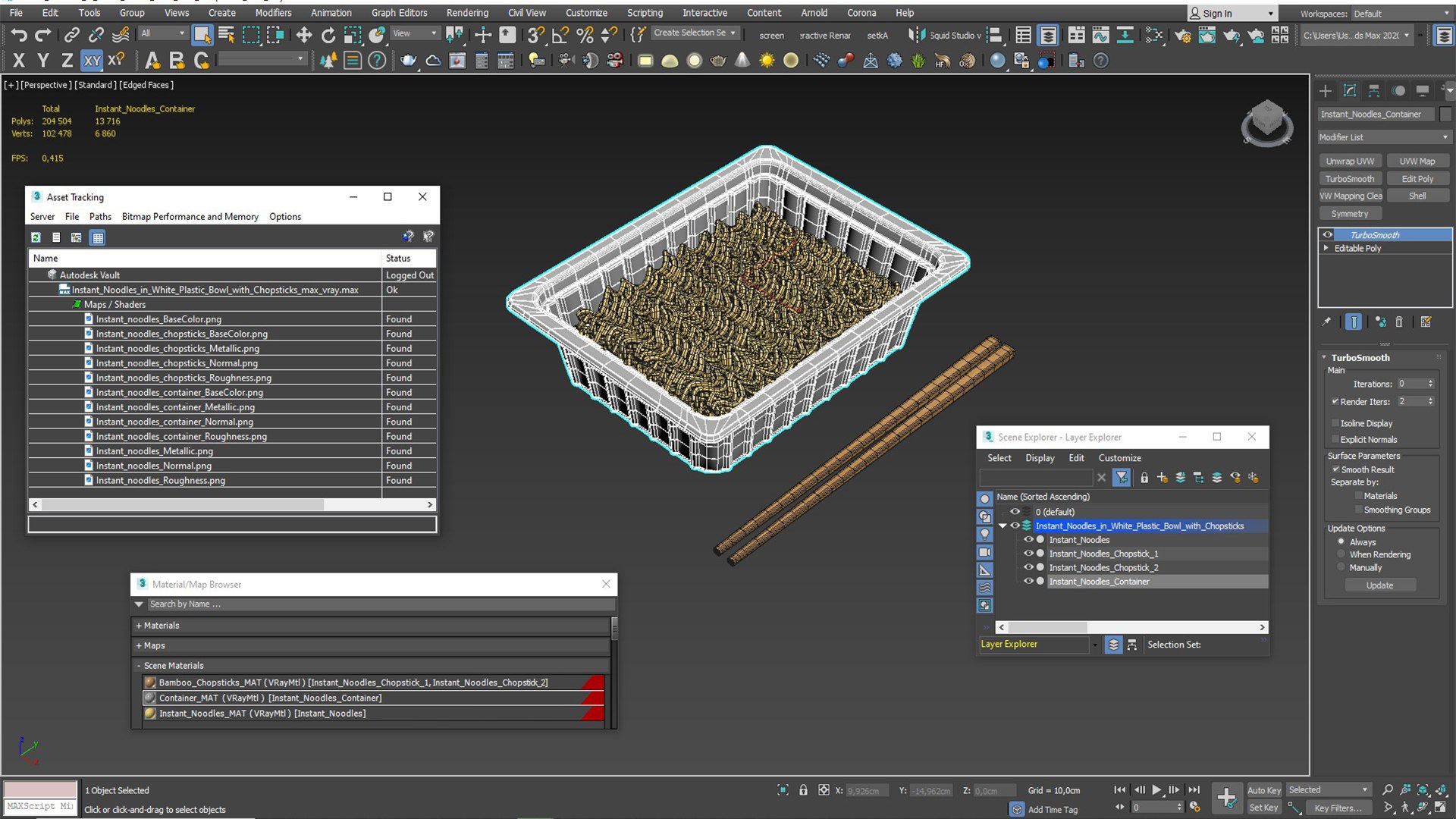This screenshot has height=819, width=1456.
Task: Toggle the Render Iters checkbox
Action: [x=1335, y=402]
